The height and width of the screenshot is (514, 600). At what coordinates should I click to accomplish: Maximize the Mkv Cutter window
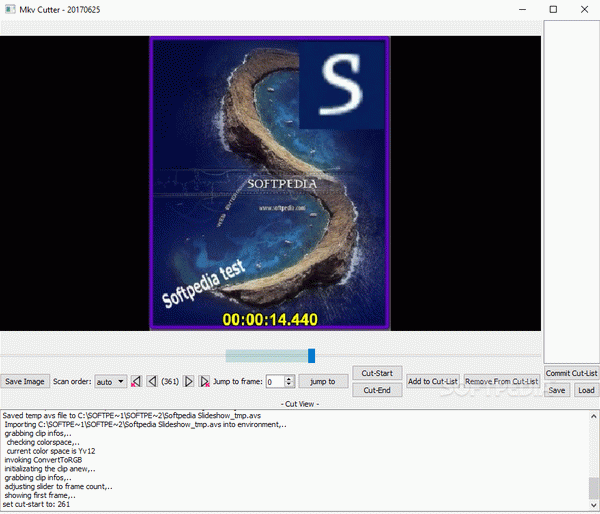point(553,9)
